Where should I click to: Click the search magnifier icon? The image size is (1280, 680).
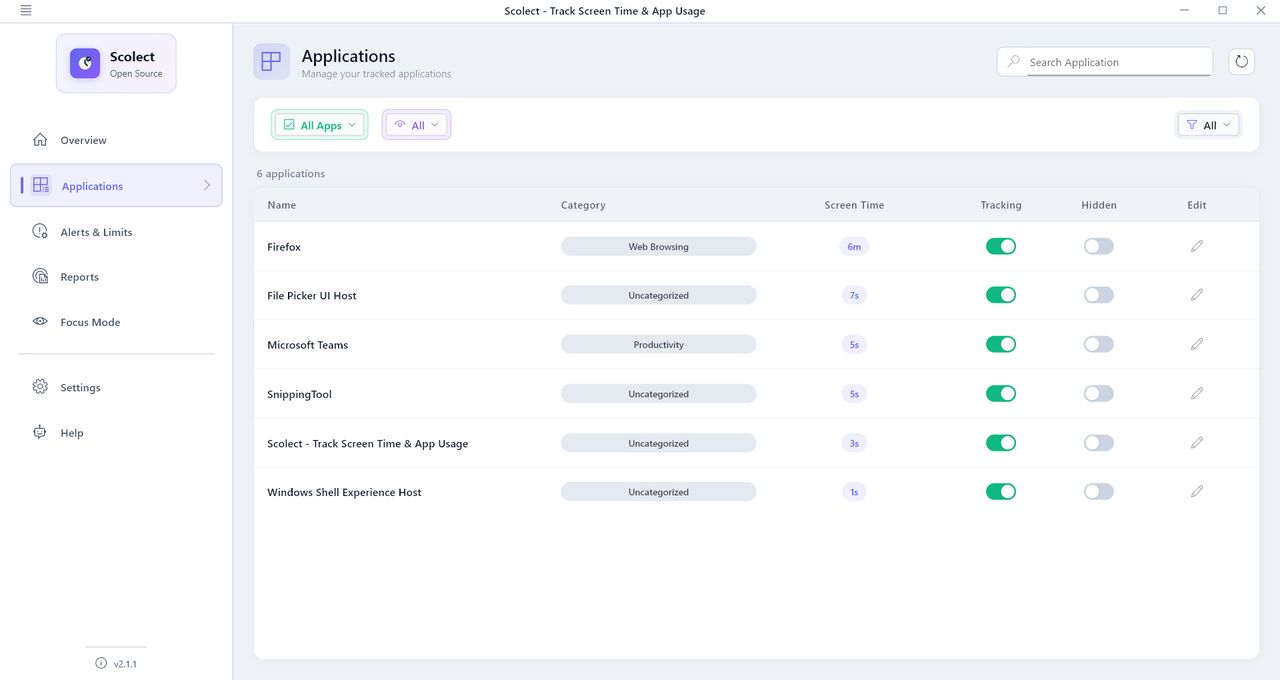tap(1014, 62)
